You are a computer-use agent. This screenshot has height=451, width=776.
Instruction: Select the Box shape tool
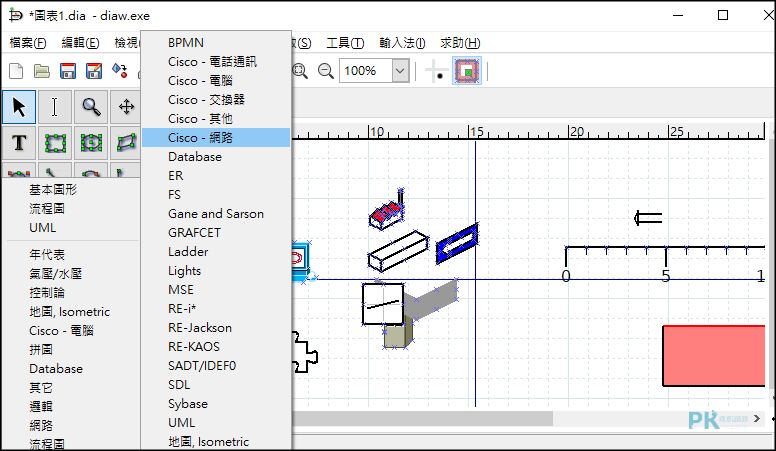click(x=55, y=143)
